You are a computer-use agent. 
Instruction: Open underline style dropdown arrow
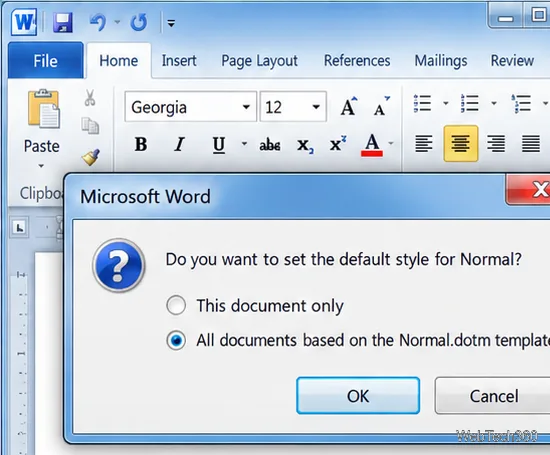pos(244,143)
